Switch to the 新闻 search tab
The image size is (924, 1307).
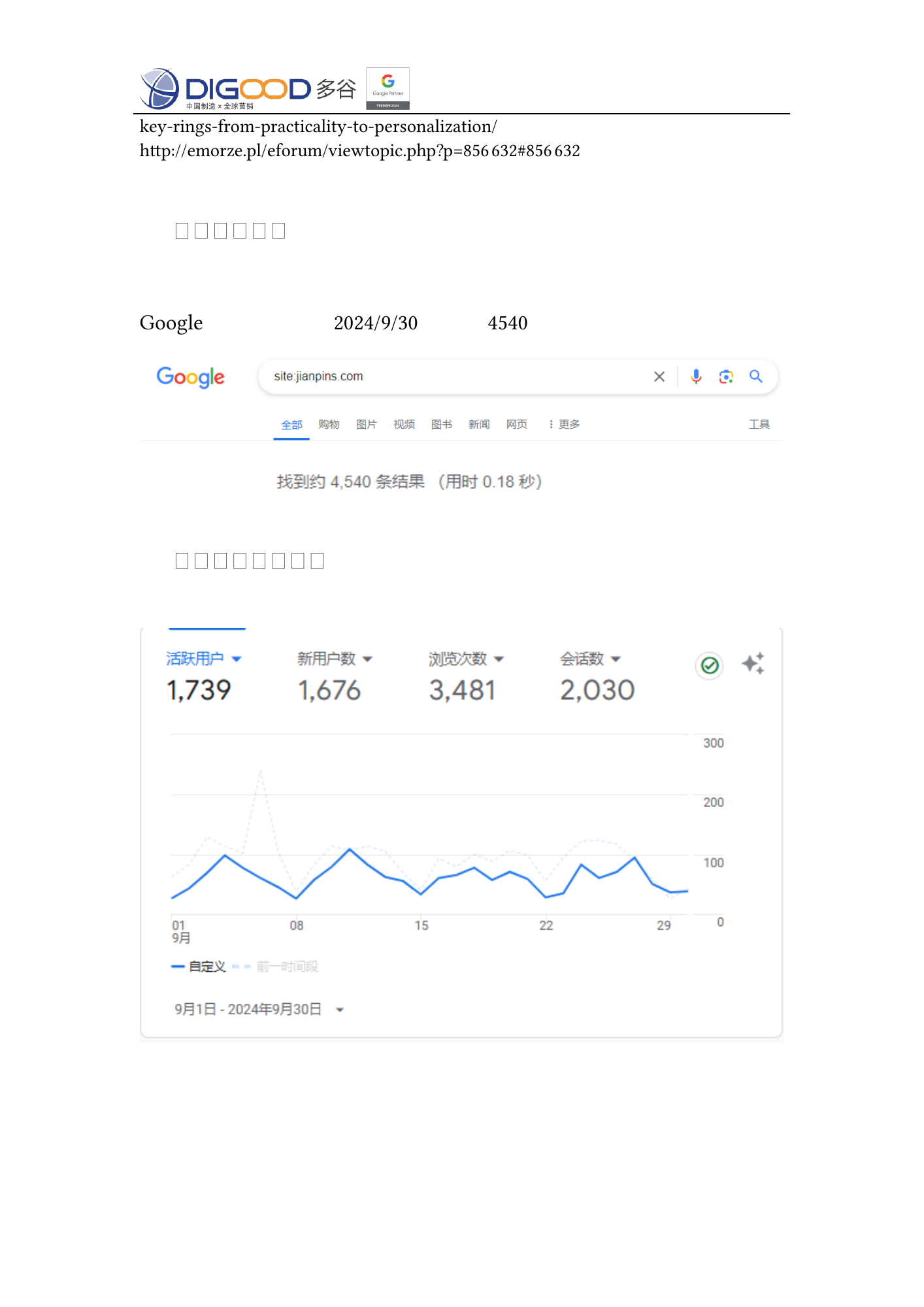479,424
